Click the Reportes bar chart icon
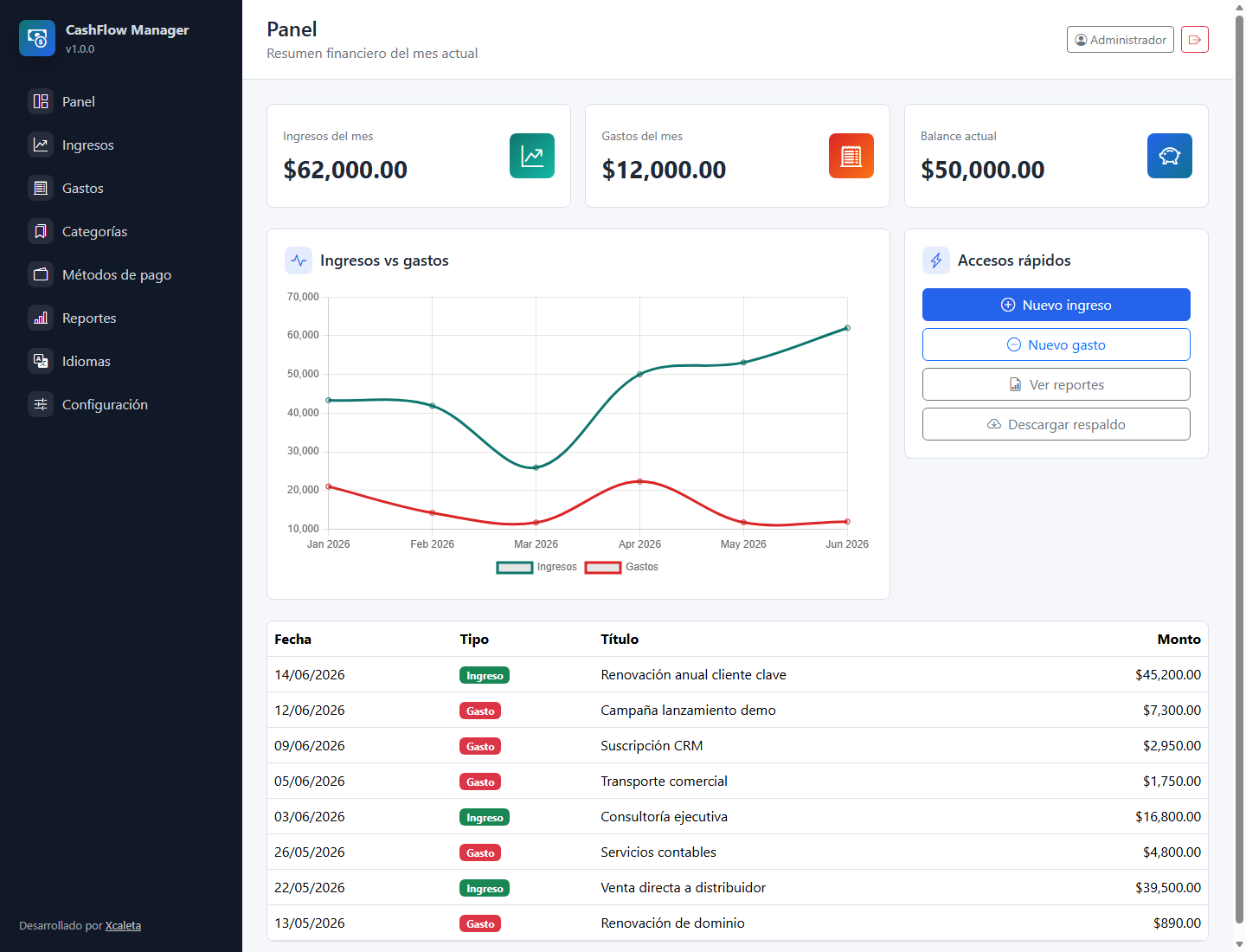Viewport: 1246px width, 952px height. (x=41, y=318)
